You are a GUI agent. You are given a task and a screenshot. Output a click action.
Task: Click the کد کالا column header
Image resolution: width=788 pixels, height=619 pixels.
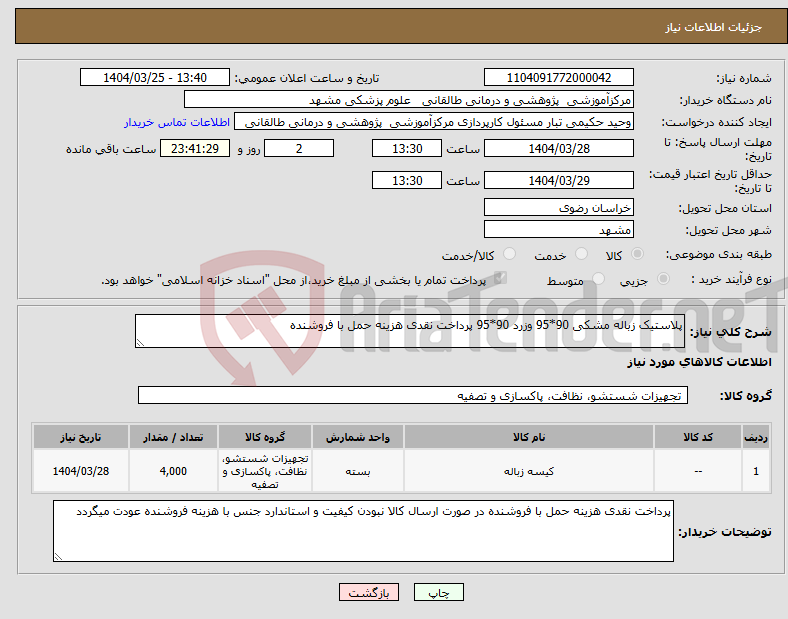pyautogui.click(x=698, y=437)
